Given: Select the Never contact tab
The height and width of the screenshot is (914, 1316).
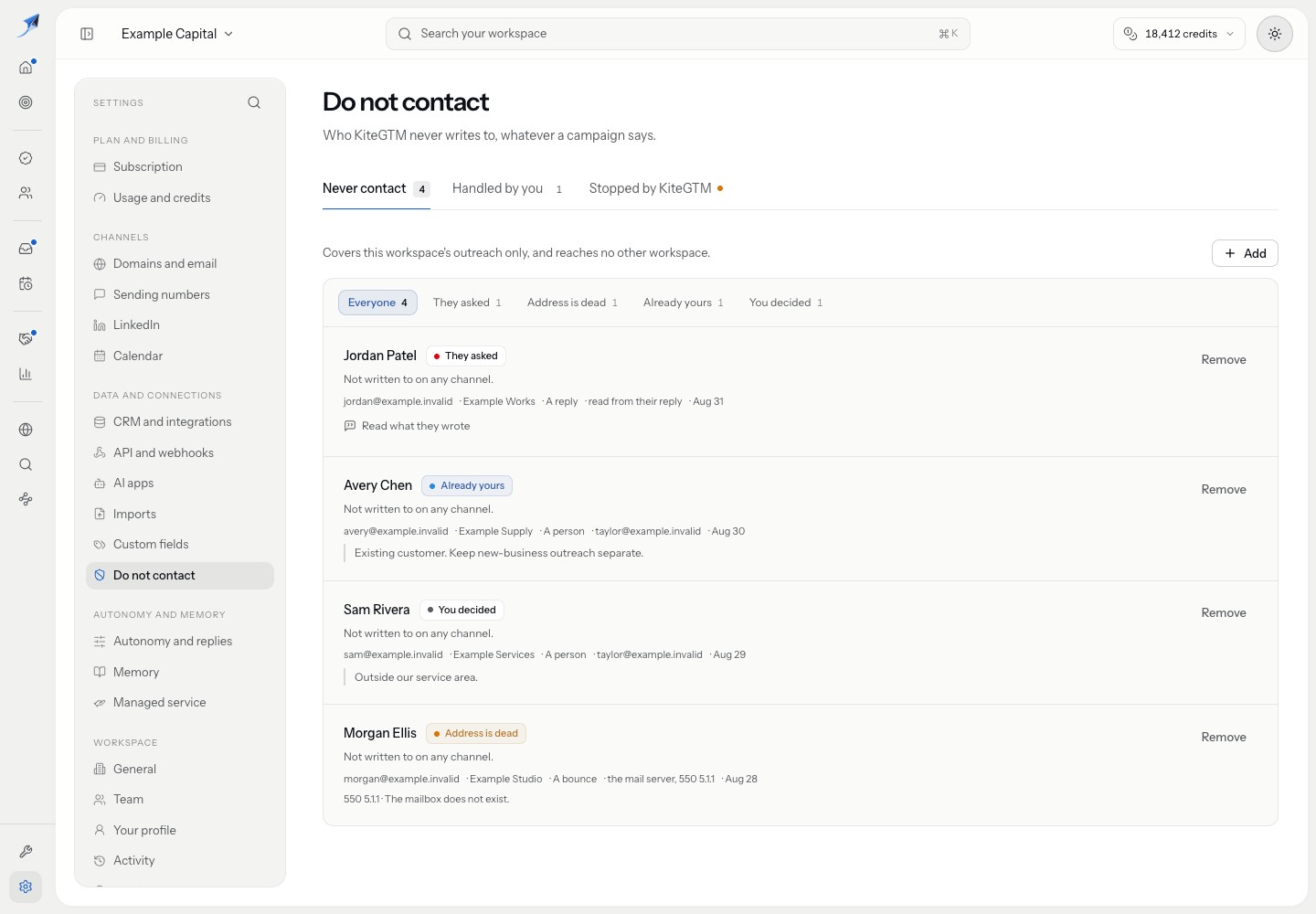Looking at the screenshot, I should tap(376, 188).
